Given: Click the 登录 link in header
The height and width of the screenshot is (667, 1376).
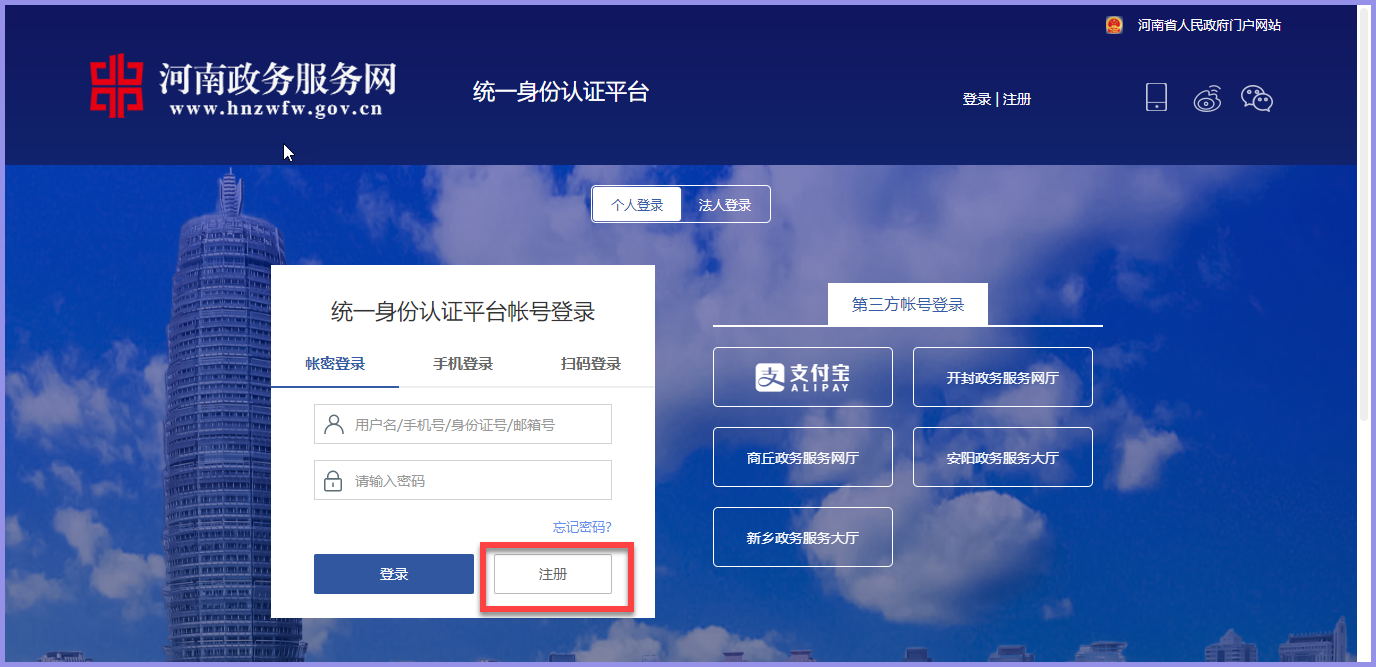Looking at the screenshot, I should click(x=977, y=99).
